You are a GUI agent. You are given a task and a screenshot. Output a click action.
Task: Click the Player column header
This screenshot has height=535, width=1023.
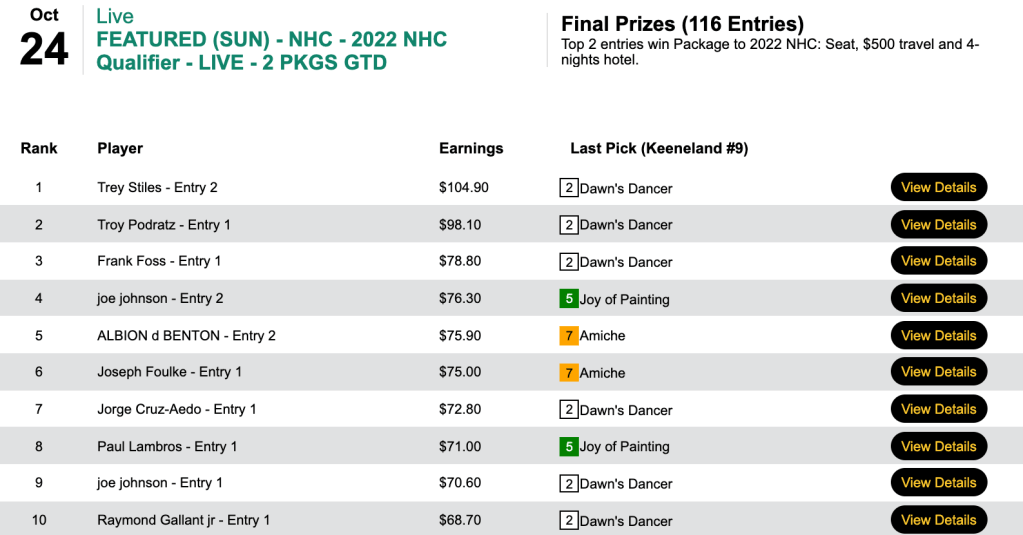point(120,148)
